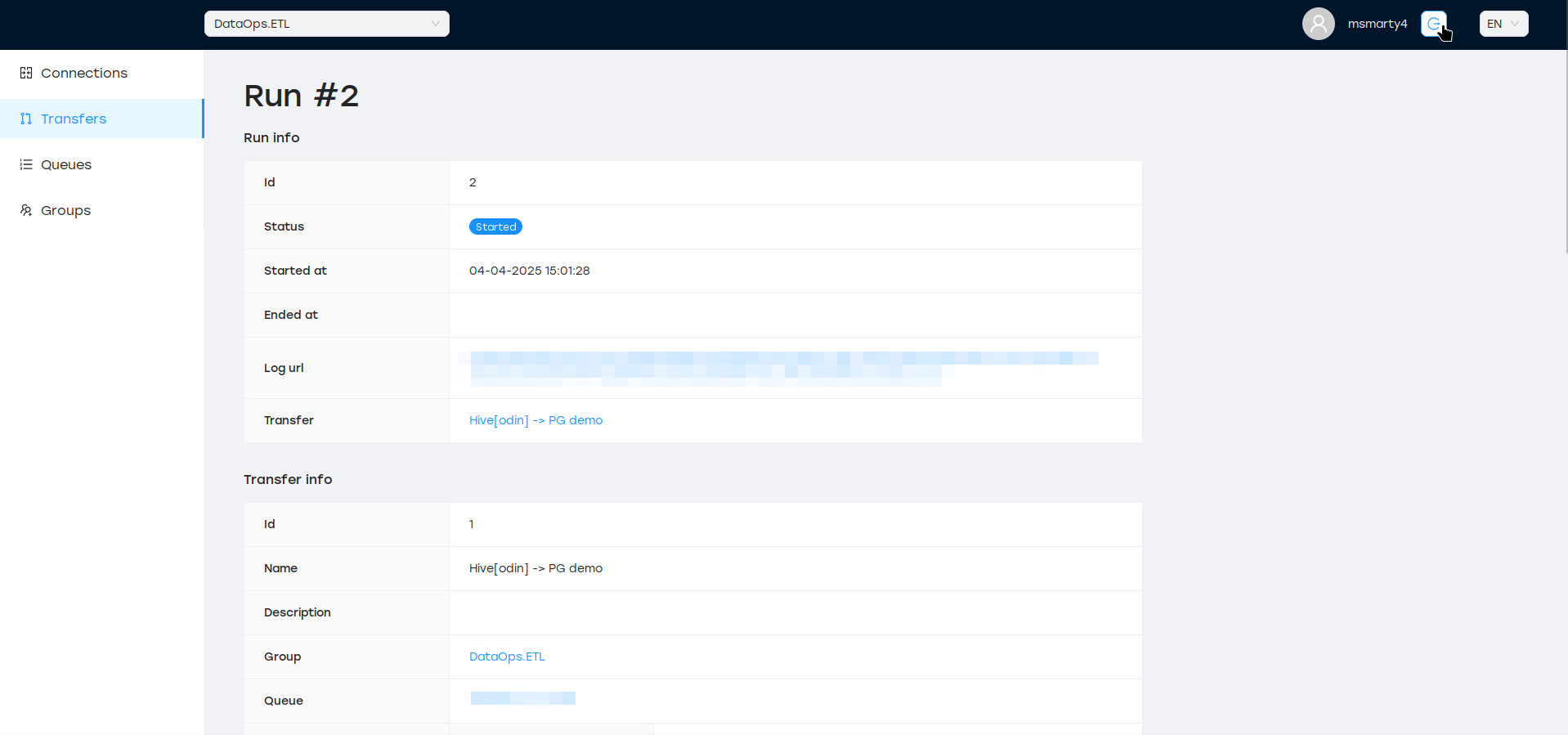Select the Queues menu item
The image size is (1568, 735).
click(66, 164)
